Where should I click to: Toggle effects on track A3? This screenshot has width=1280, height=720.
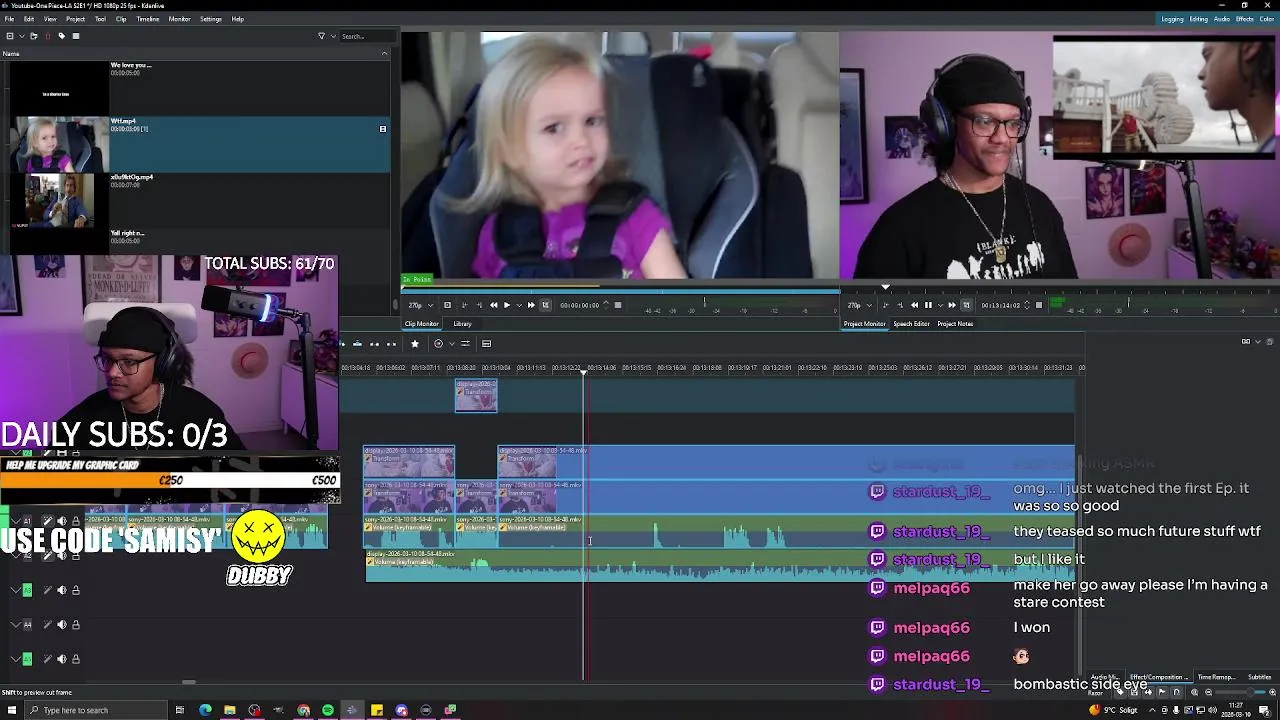click(x=47, y=590)
